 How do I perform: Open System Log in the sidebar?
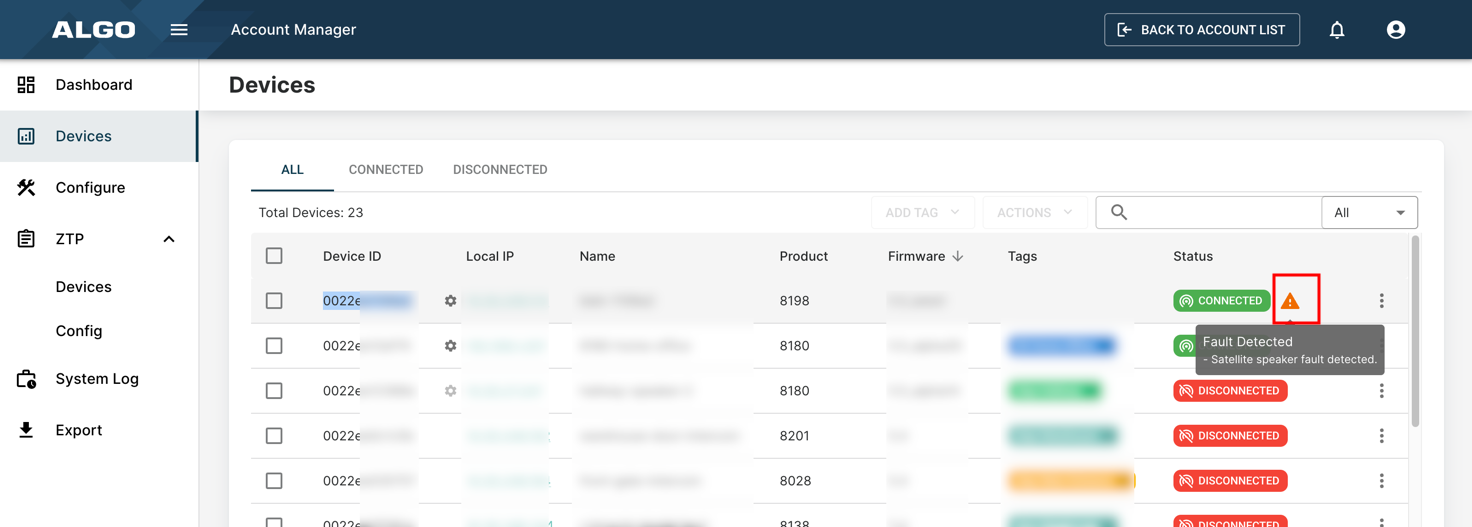[x=99, y=379]
